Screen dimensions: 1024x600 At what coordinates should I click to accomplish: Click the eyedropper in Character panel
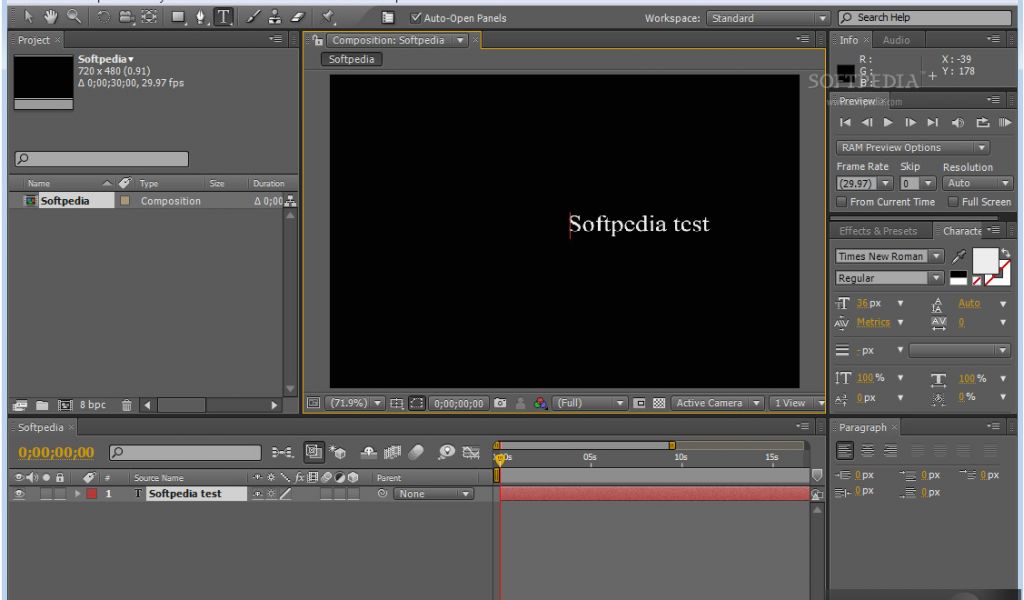959,256
